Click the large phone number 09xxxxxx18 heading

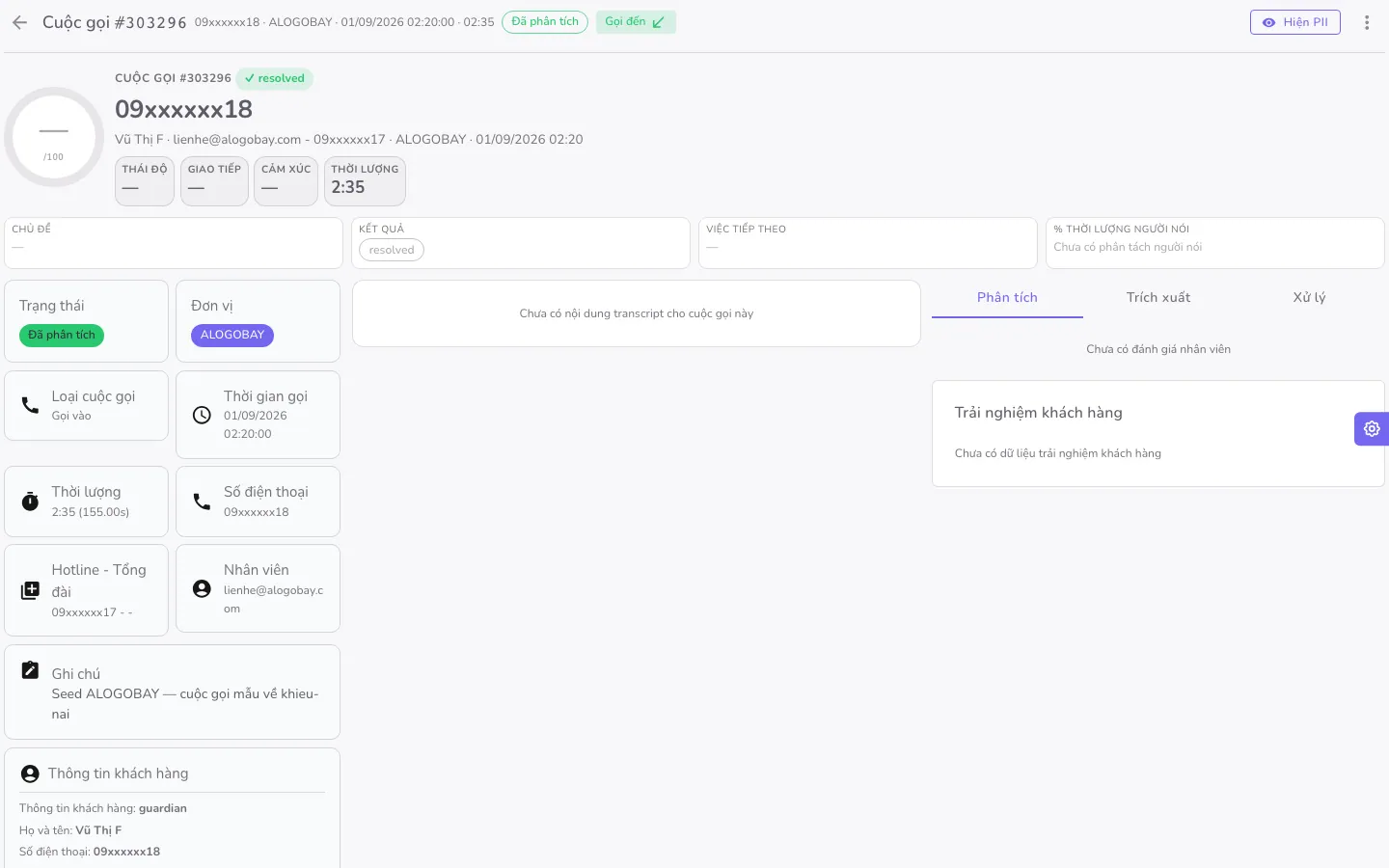point(183,109)
